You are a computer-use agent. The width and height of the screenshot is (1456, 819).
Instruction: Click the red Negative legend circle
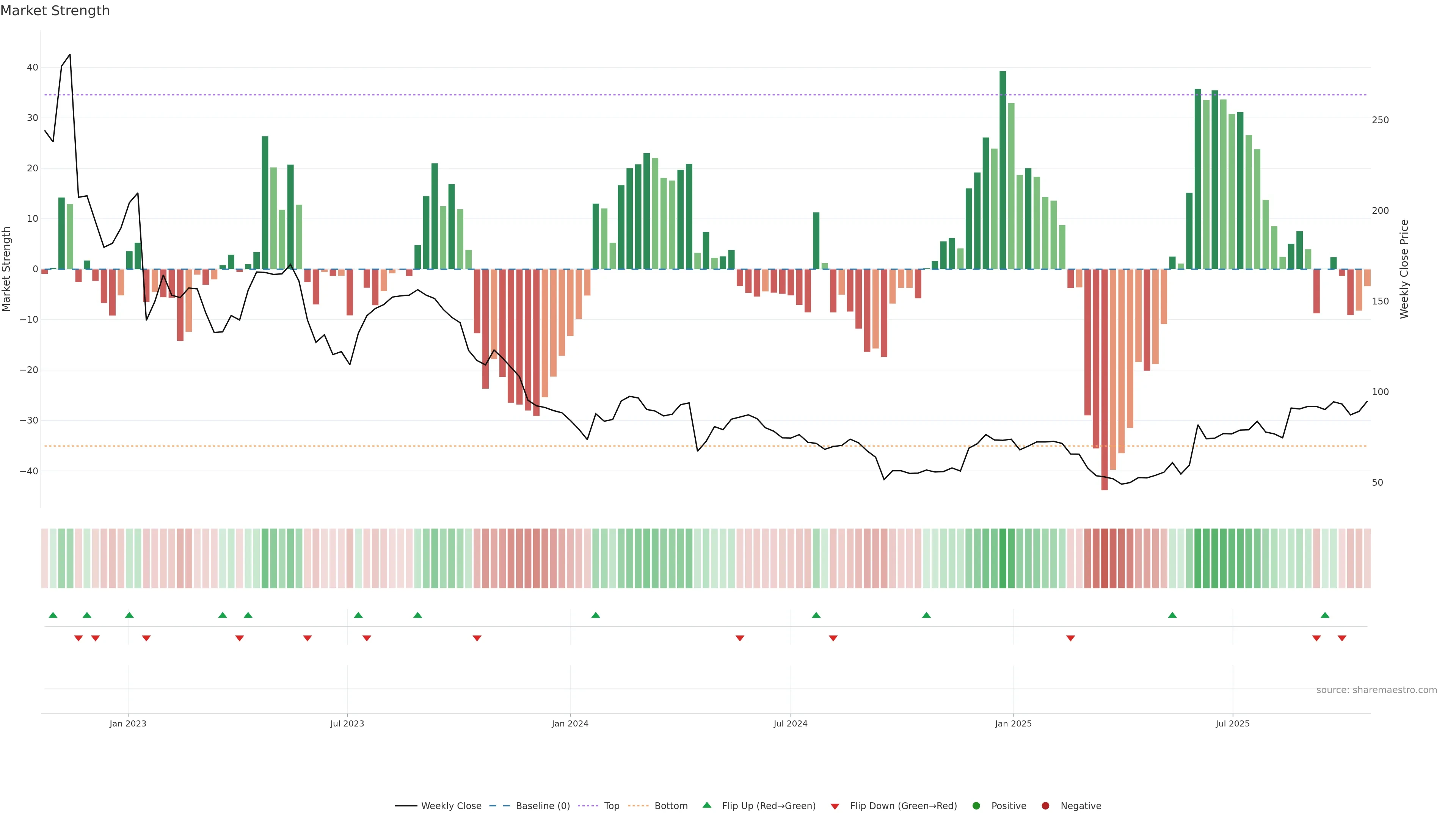(x=1045, y=806)
